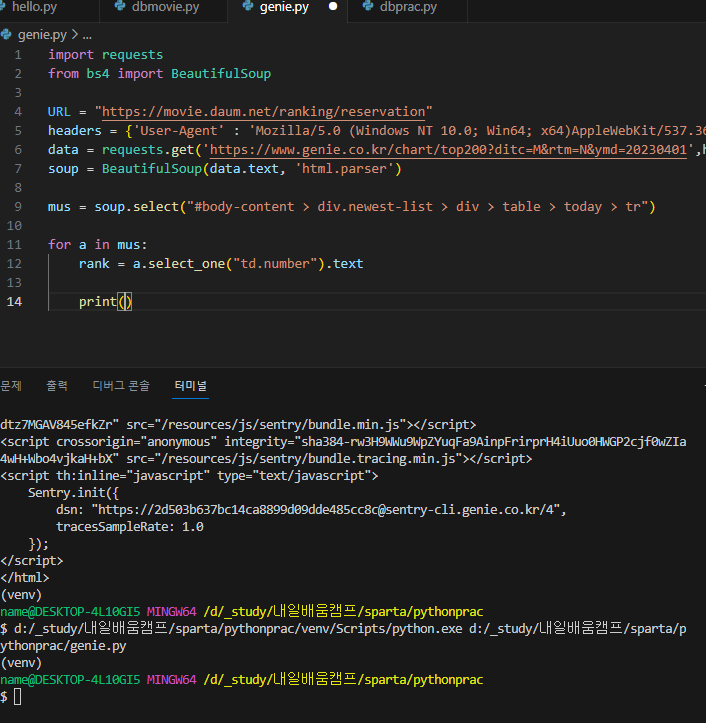
Task: Open the movie.daum.net URL link on line 4
Action: [x=263, y=112]
